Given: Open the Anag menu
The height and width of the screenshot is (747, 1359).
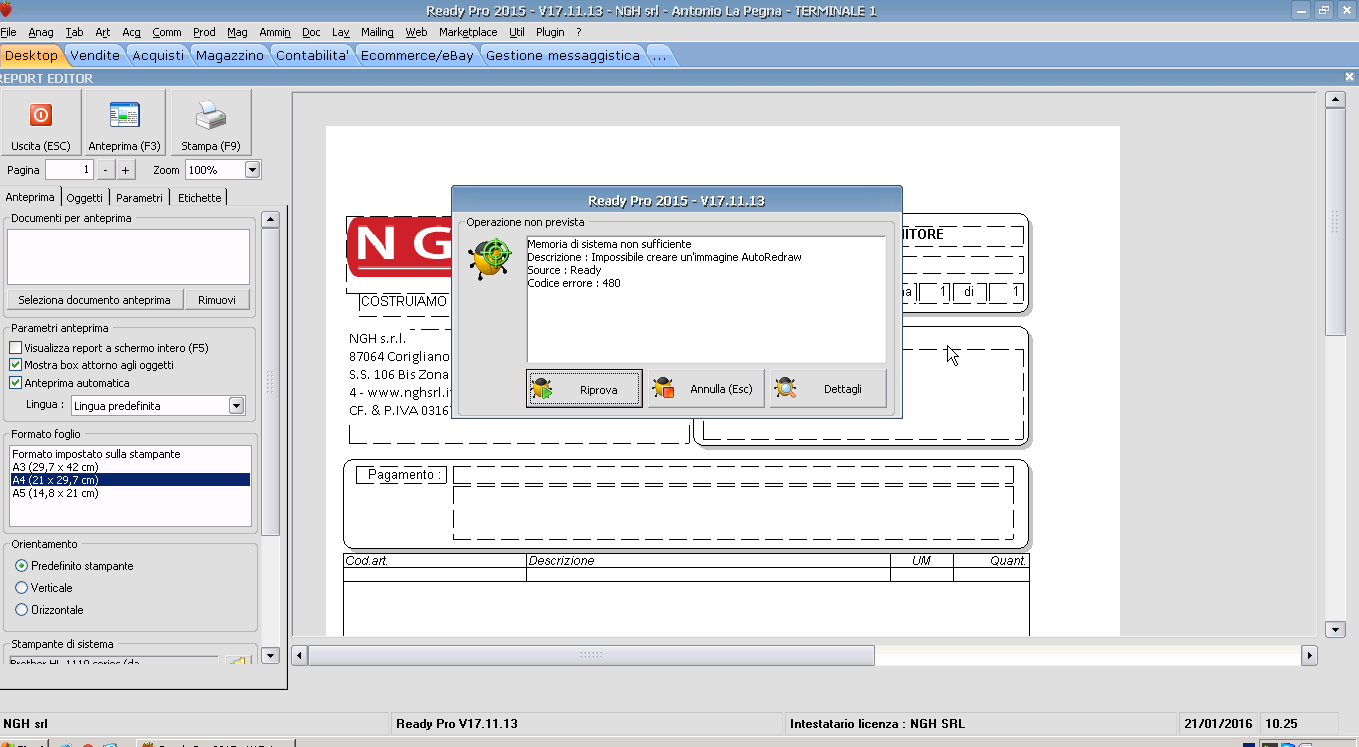Looking at the screenshot, I should pos(41,32).
